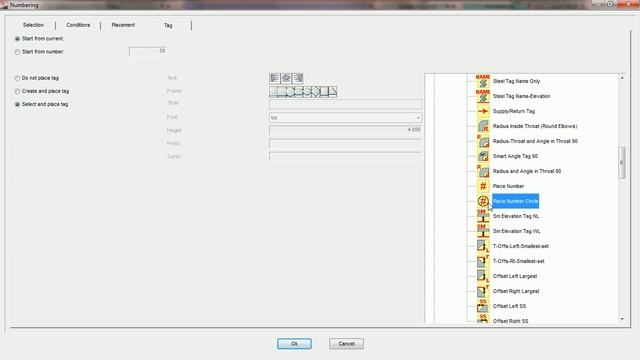Click the Sm Elevation Tag WL icon
Image resolution: width=640 pixels, height=360 pixels.
pyautogui.click(x=483, y=231)
